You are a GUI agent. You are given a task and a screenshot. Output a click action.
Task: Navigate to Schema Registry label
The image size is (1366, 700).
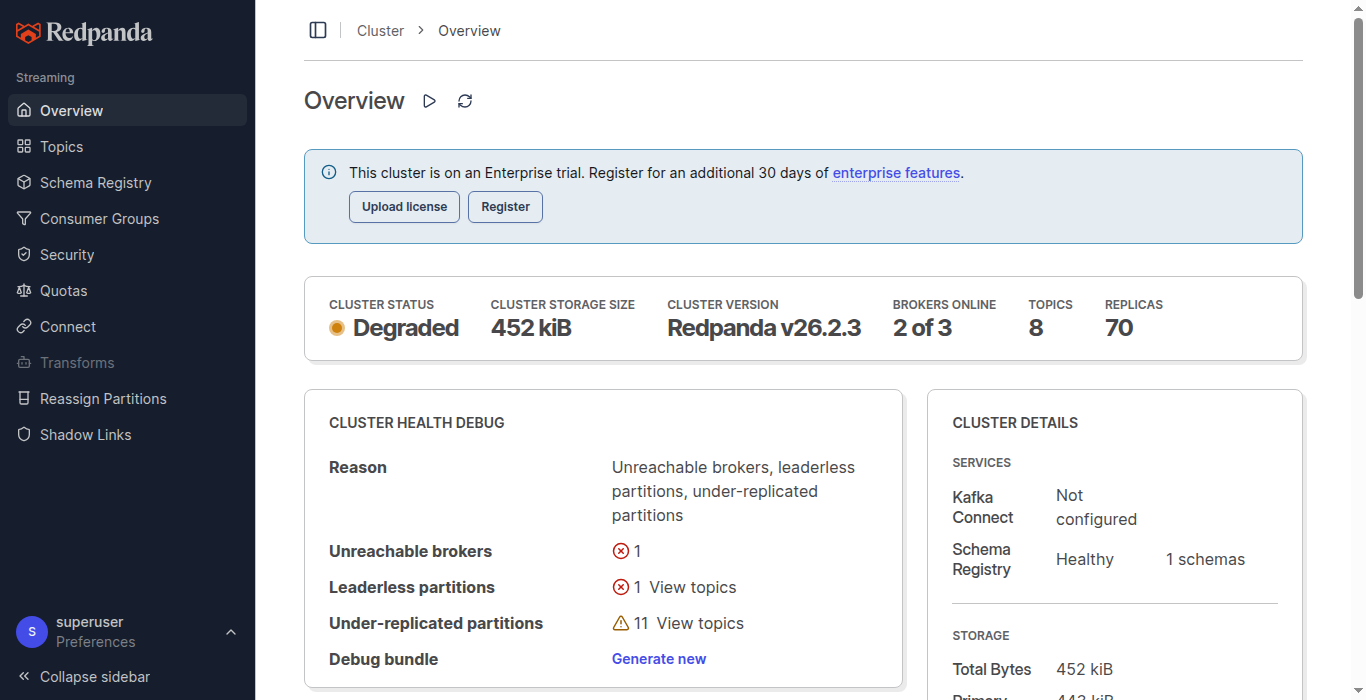[x=96, y=183]
